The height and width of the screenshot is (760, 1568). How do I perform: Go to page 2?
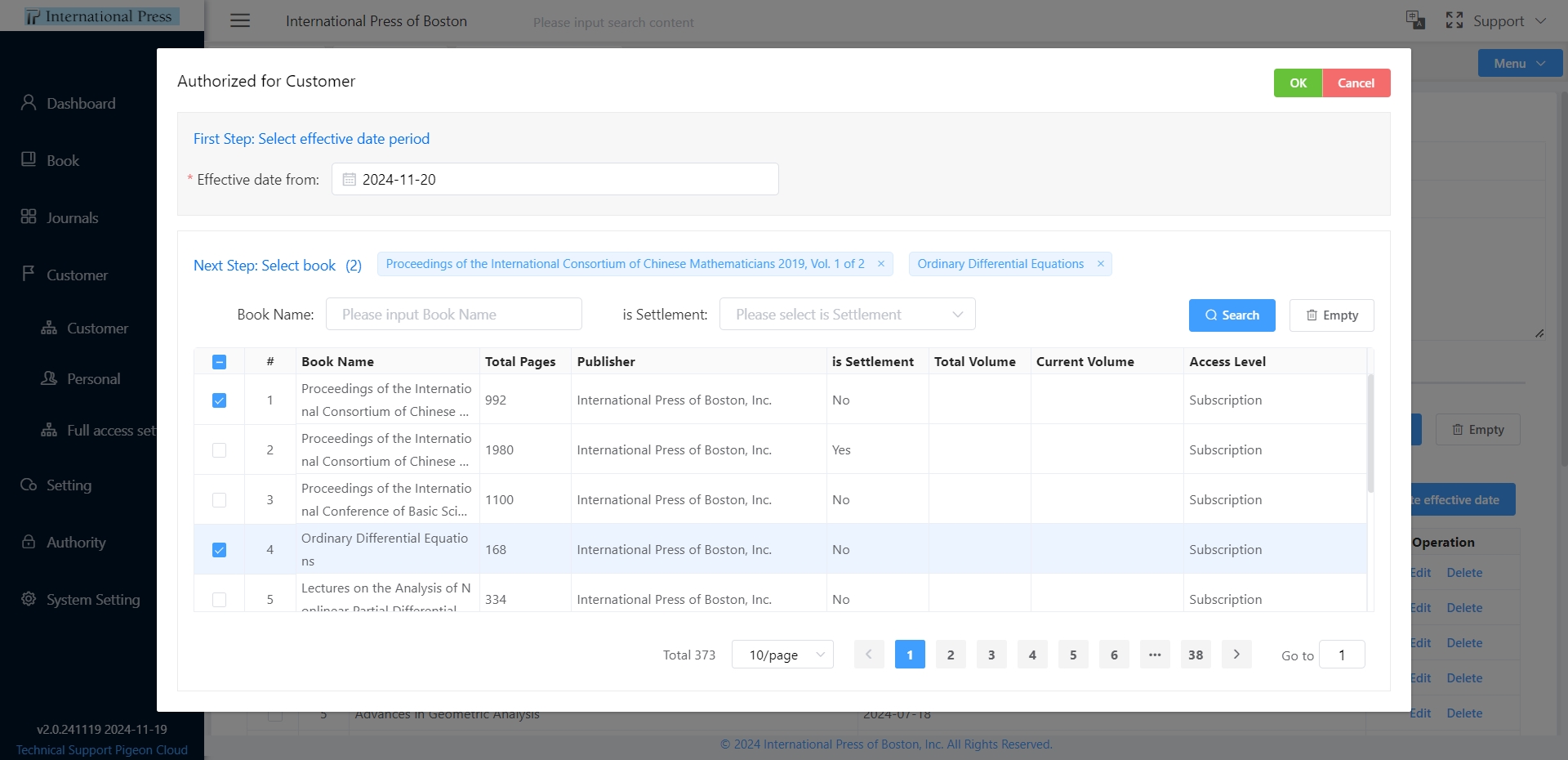point(951,655)
